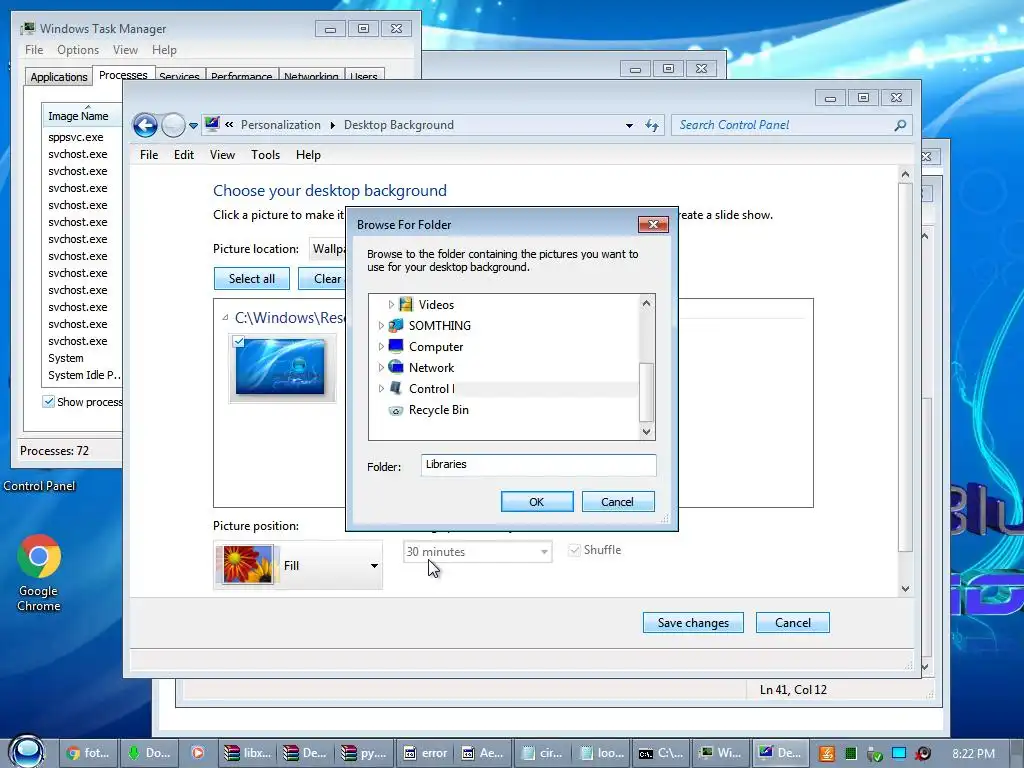Click the Back arrow in Desktop Background window
This screenshot has width=1024, height=768.
coord(145,125)
